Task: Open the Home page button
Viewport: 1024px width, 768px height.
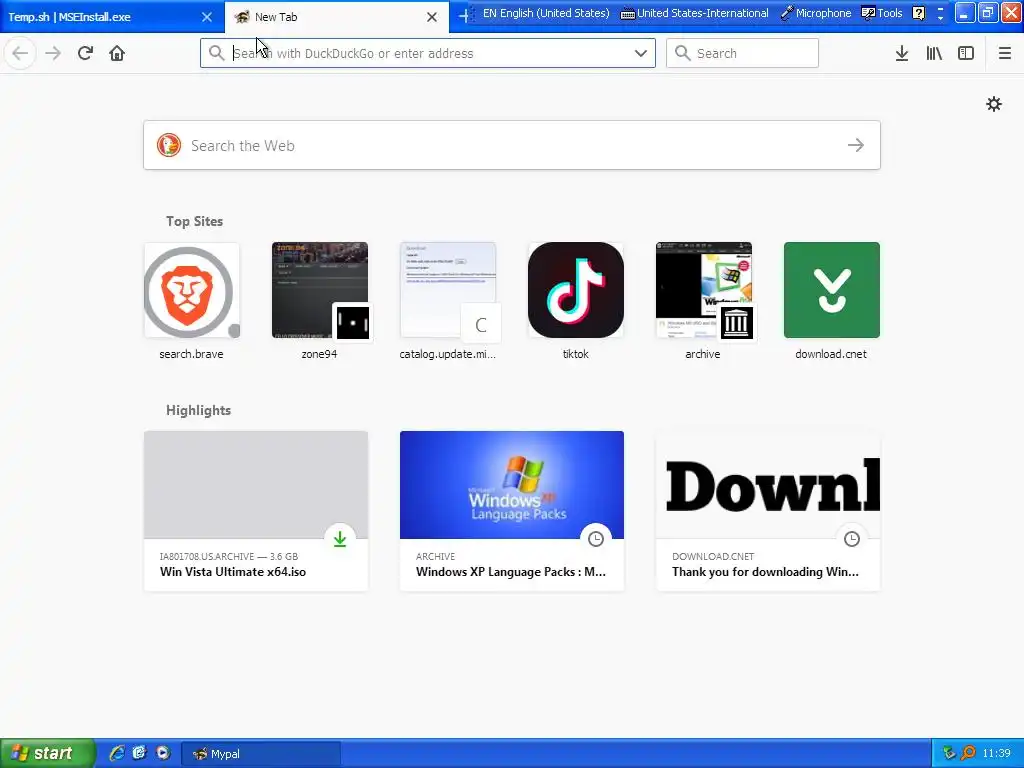Action: [117, 53]
